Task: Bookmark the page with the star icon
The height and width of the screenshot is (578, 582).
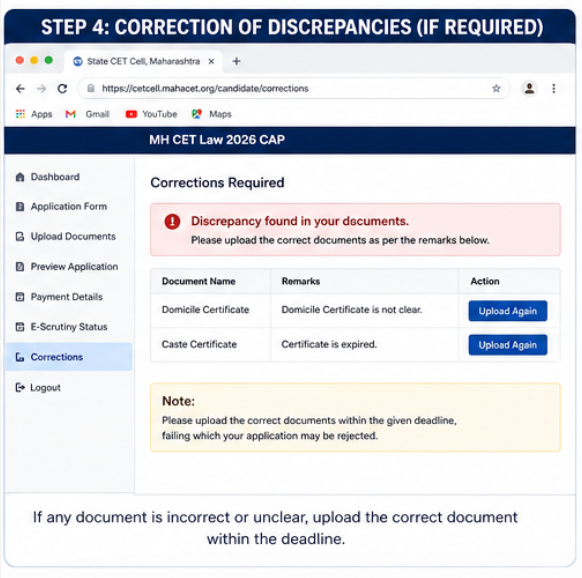Action: click(x=496, y=88)
